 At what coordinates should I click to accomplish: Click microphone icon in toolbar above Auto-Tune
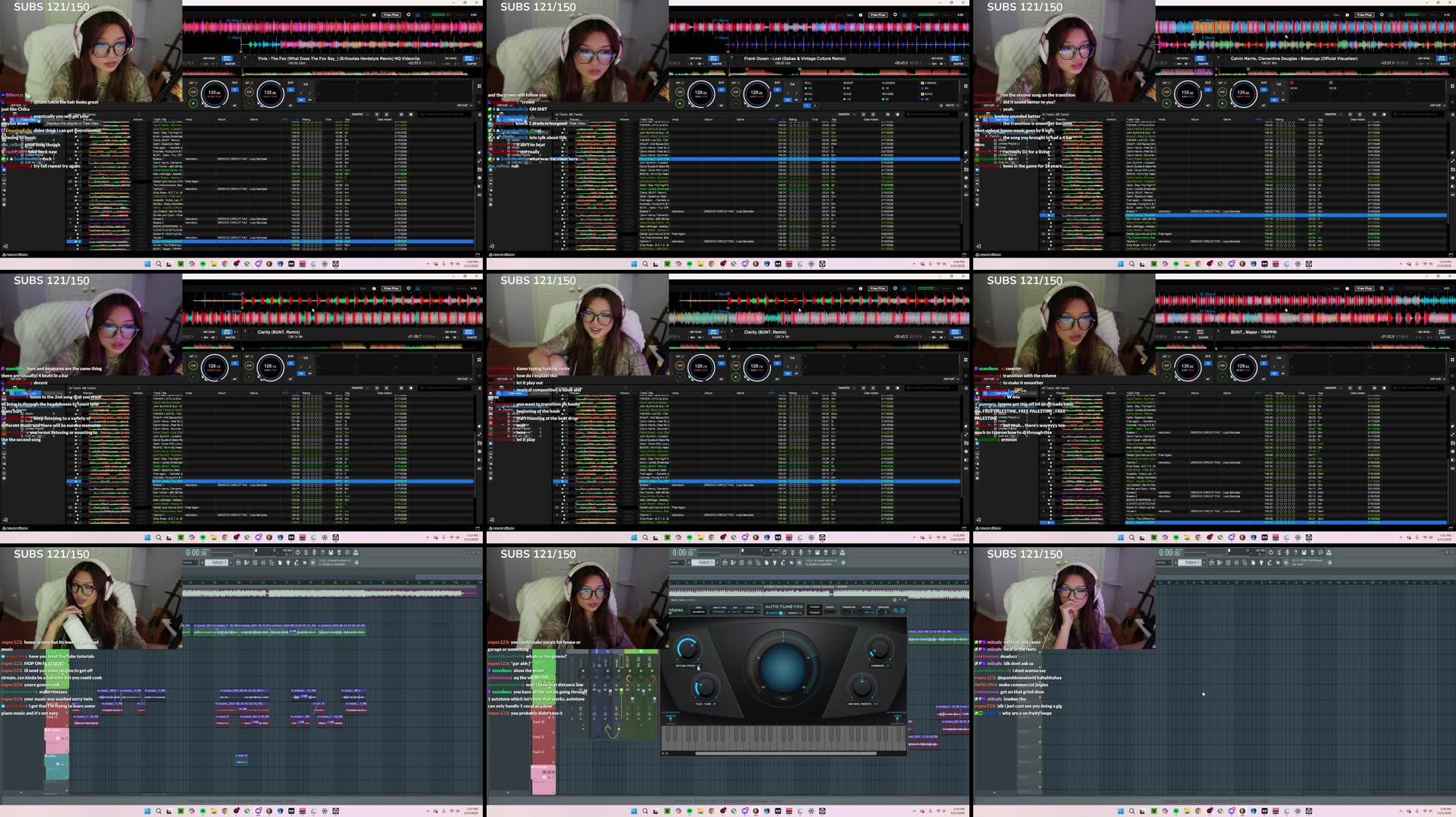pyautogui.click(x=801, y=553)
